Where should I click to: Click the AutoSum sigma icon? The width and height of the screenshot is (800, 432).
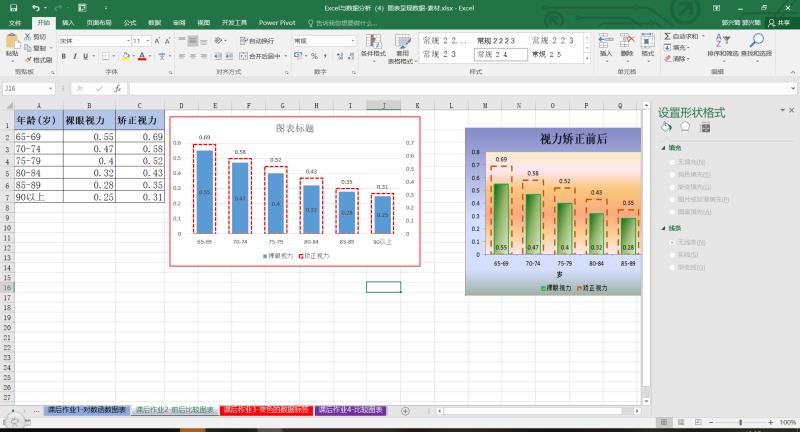coord(667,36)
